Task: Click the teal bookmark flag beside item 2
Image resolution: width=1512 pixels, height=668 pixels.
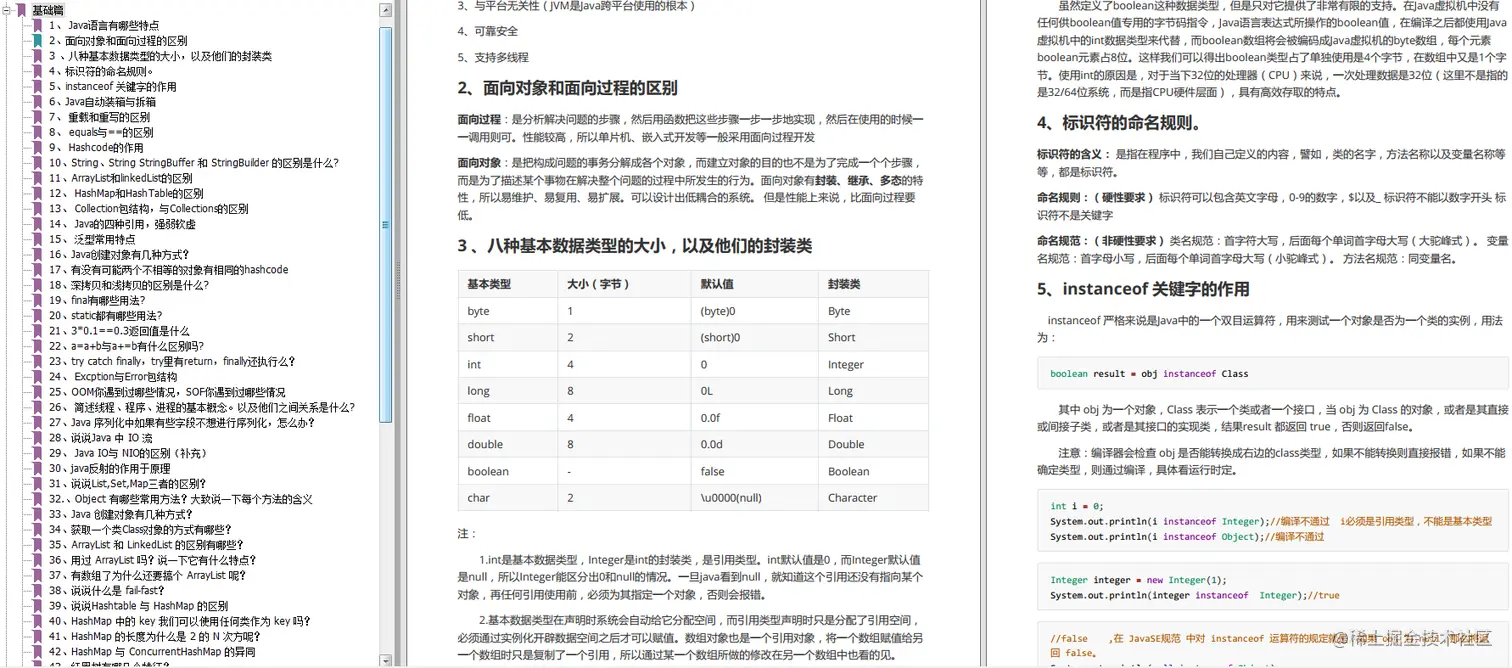Action: tap(36, 40)
